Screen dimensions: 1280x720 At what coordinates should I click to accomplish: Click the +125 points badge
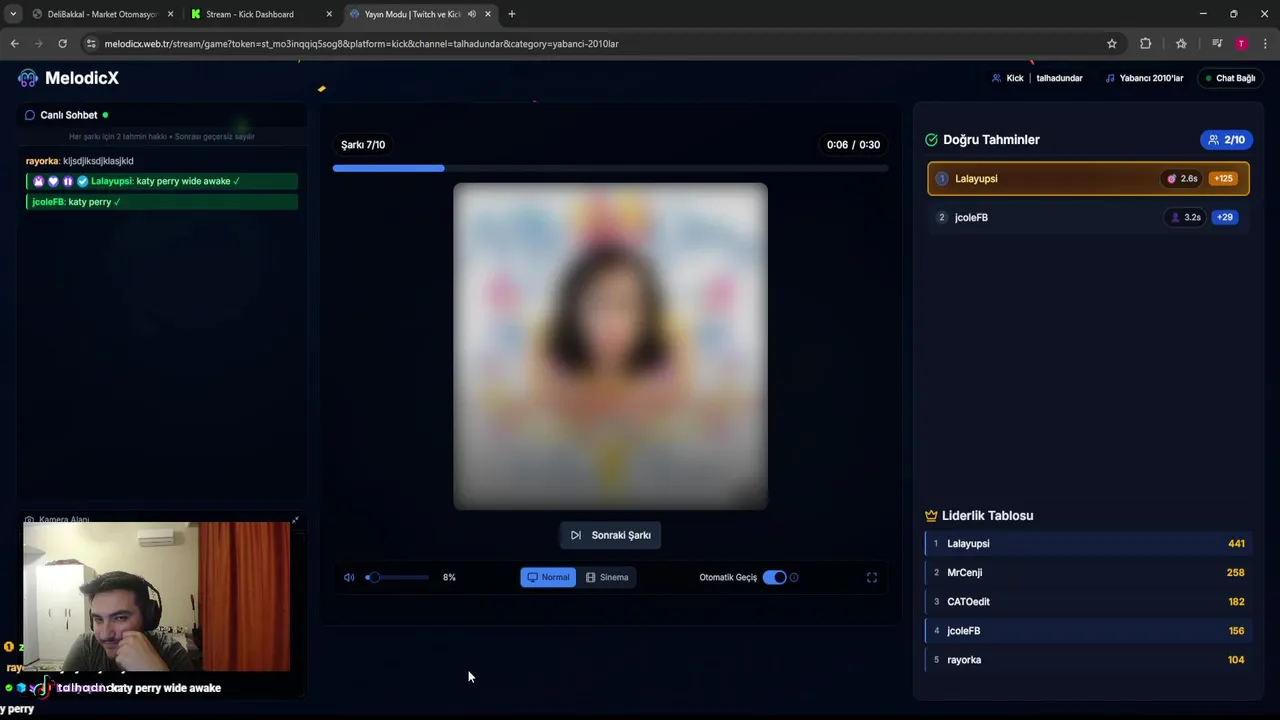(x=1223, y=178)
